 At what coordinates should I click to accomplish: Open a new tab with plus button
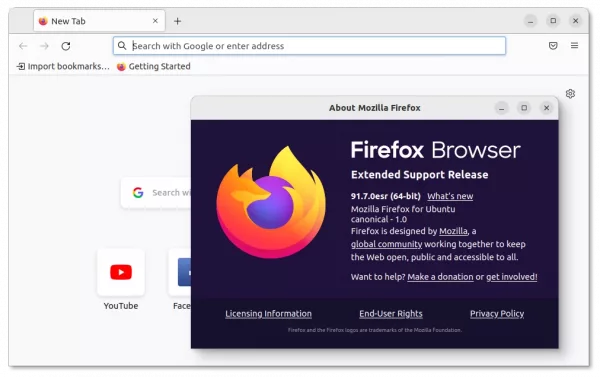click(177, 21)
